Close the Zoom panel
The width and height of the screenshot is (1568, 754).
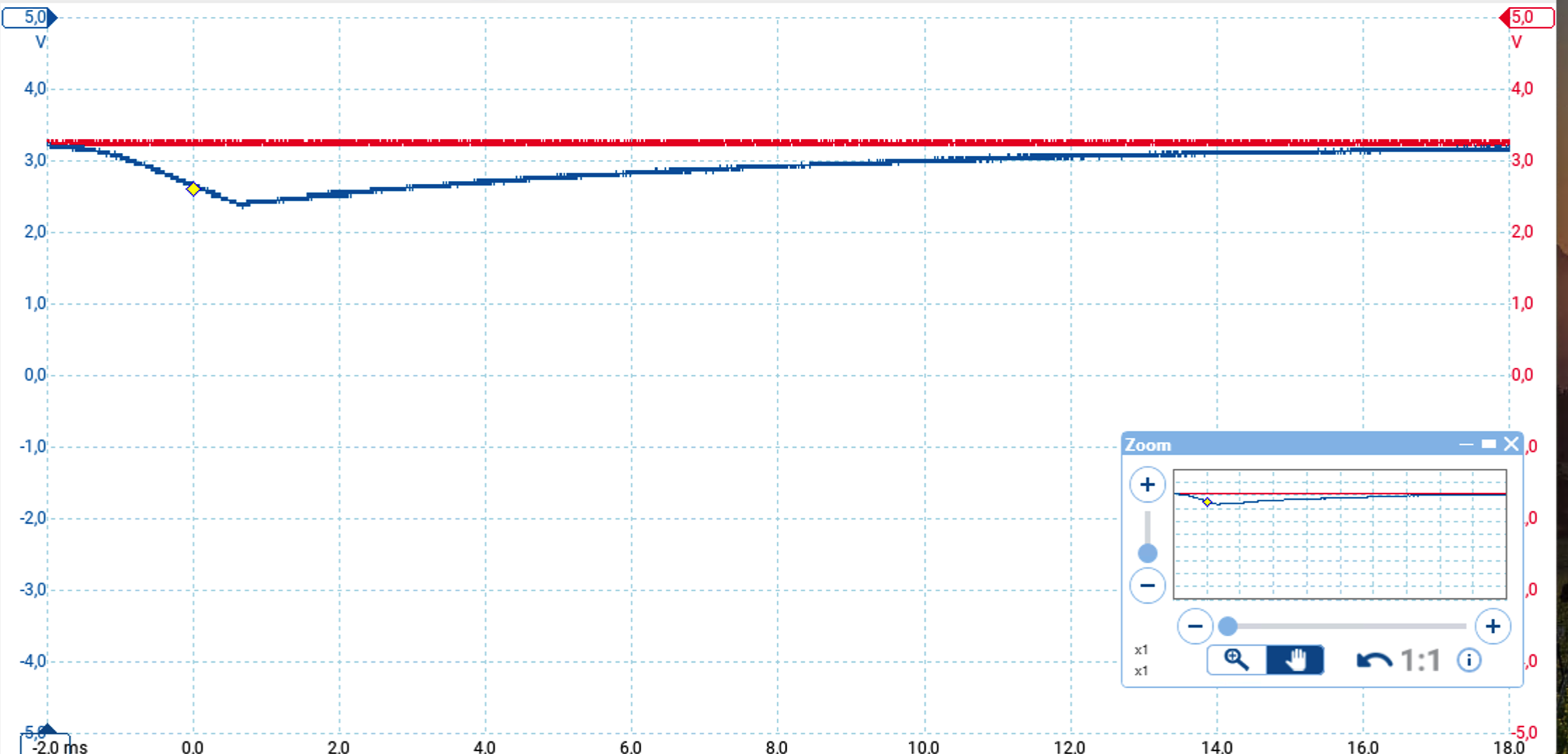(1511, 444)
